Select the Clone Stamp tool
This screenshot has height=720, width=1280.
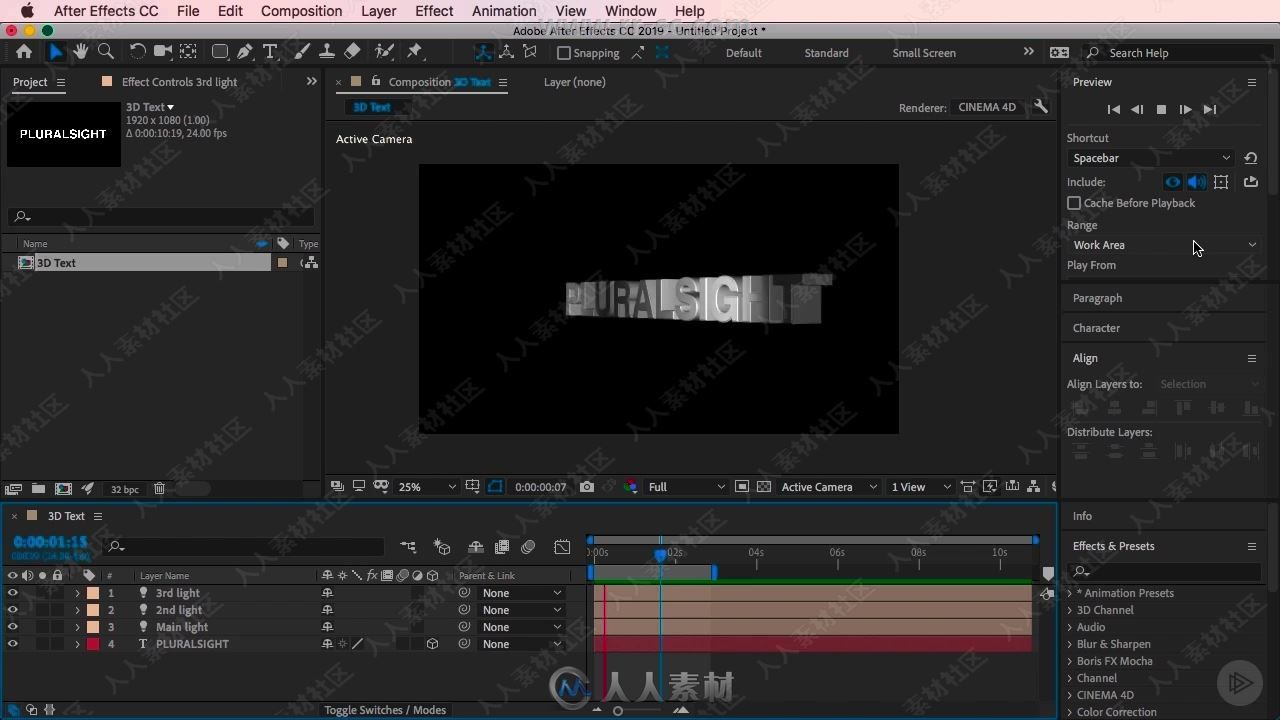click(326, 52)
